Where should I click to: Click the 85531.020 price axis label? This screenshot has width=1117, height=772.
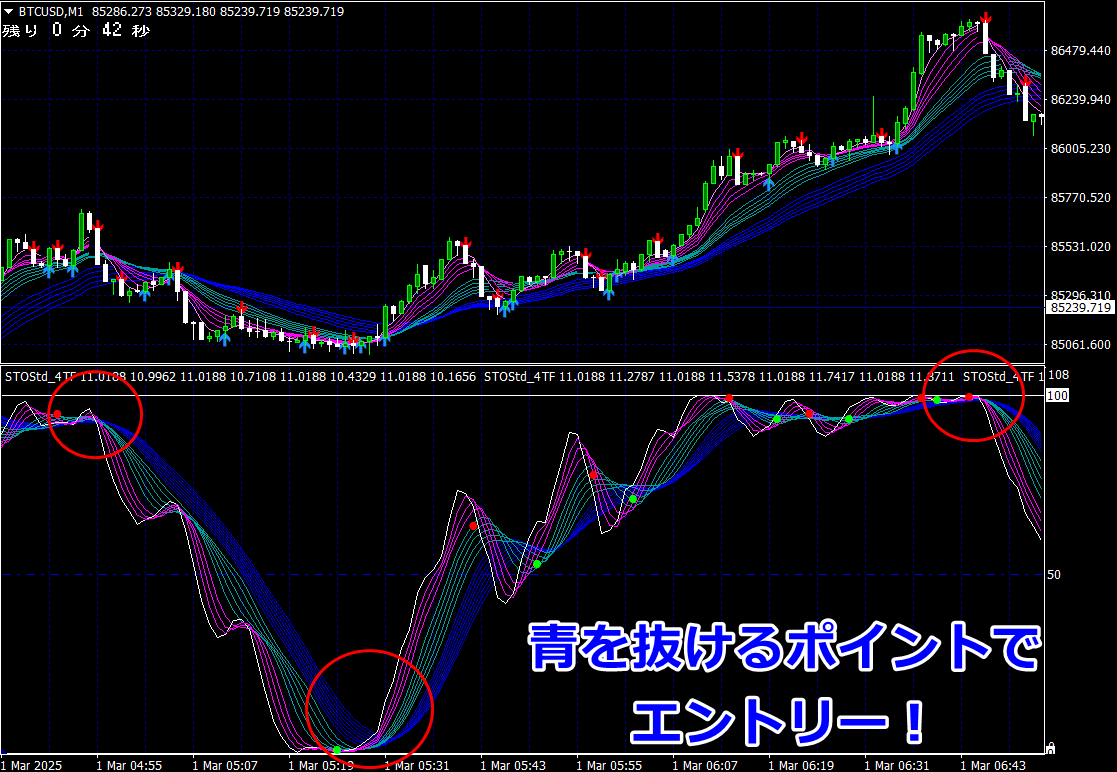(x=1081, y=246)
